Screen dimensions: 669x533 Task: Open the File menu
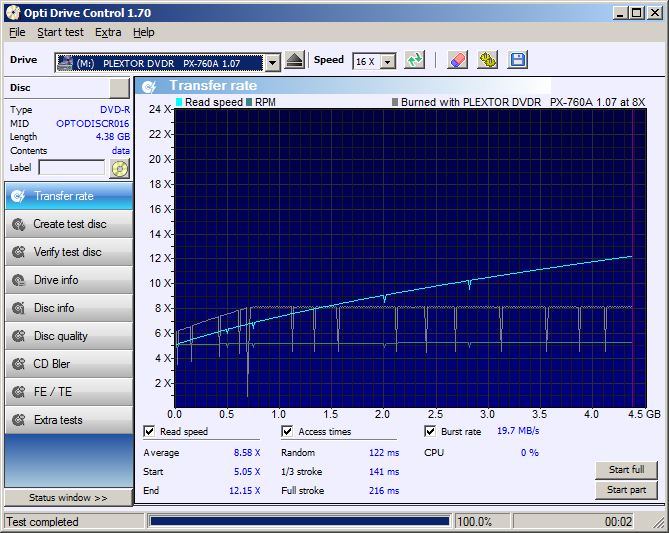click(17, 32)
